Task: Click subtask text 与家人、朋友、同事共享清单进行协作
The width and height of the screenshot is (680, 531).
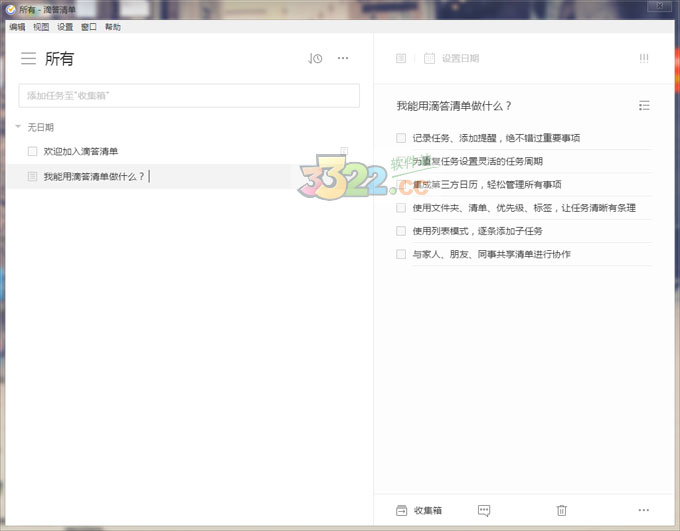Action: 491,254
